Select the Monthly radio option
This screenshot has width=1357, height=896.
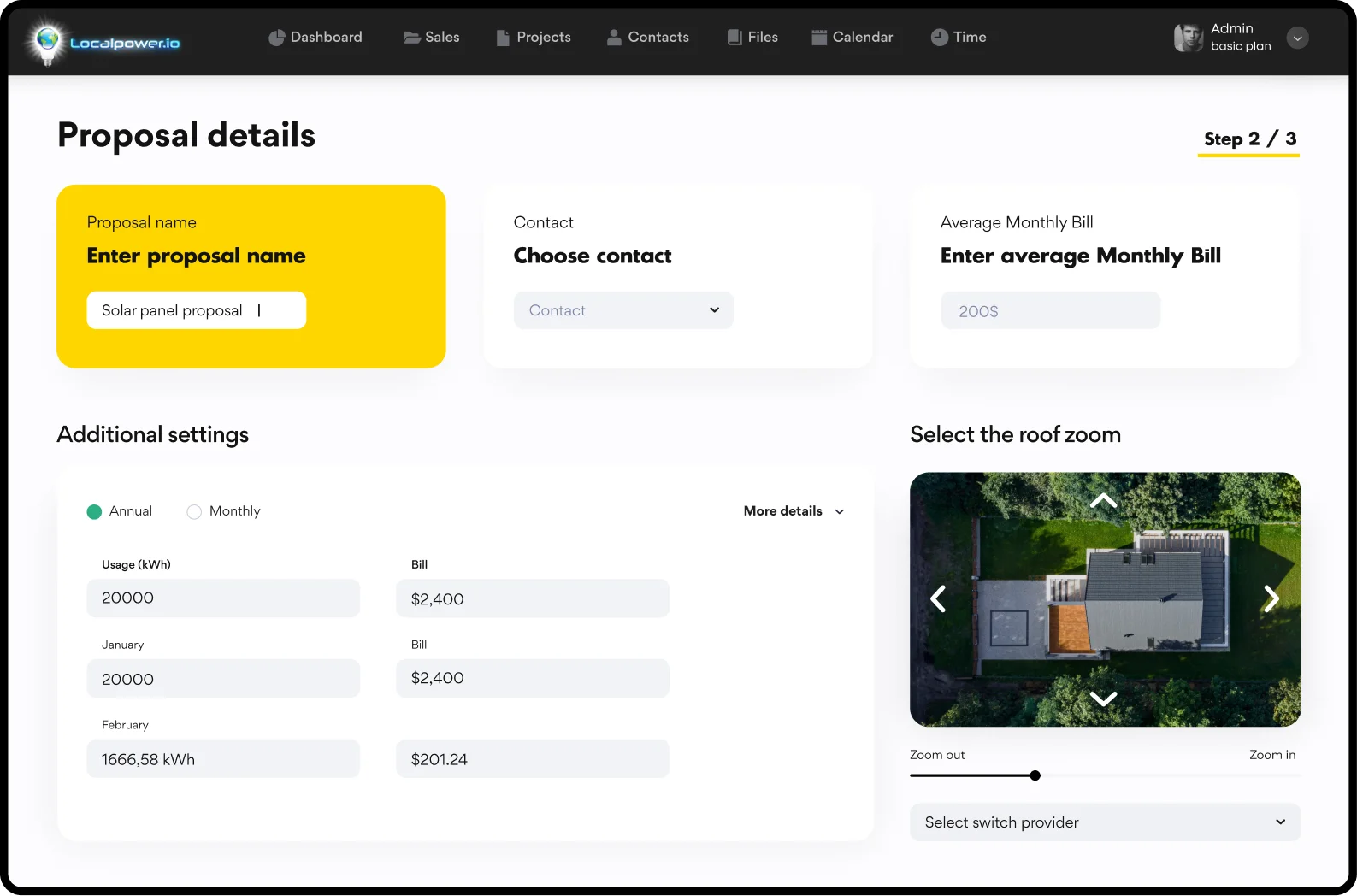point(194,511)
